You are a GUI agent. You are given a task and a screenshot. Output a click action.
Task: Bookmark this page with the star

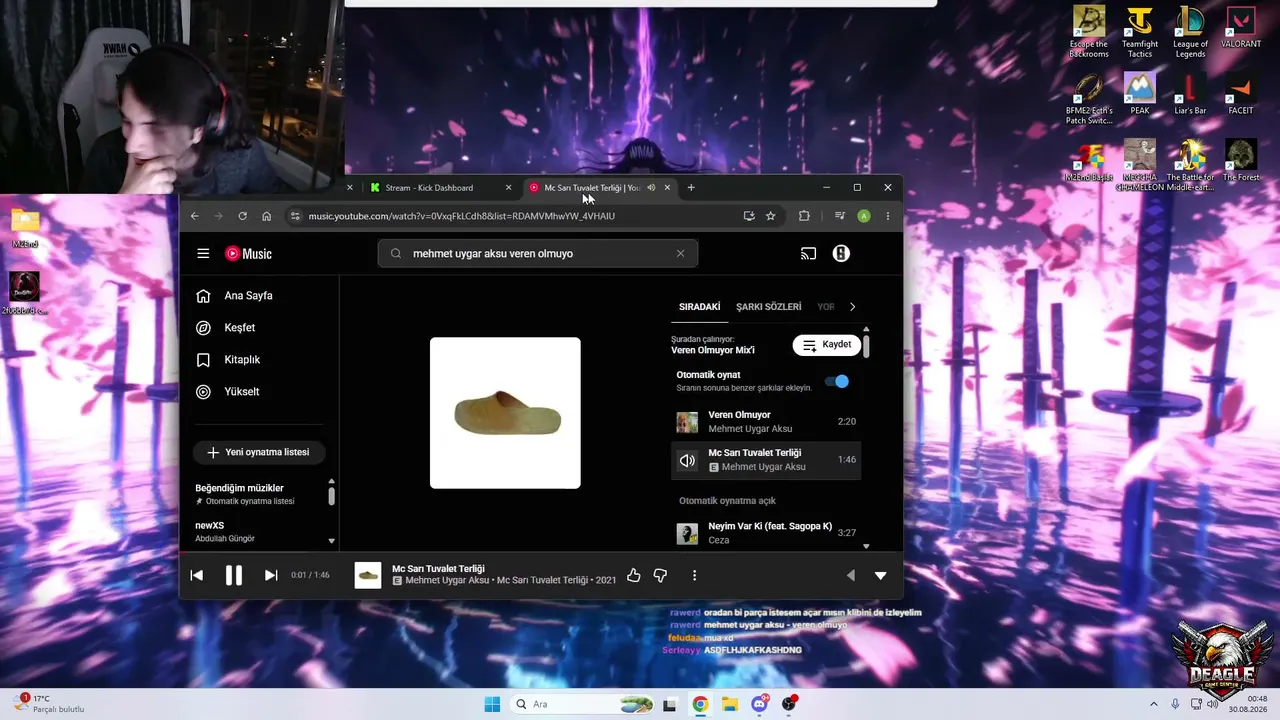tap(771, 216)
